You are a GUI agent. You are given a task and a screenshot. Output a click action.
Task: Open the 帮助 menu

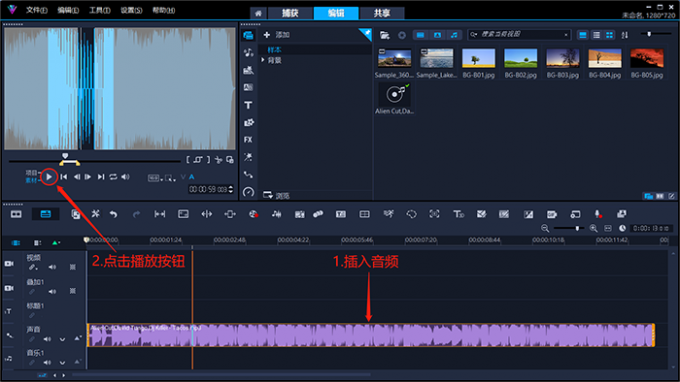163,10
